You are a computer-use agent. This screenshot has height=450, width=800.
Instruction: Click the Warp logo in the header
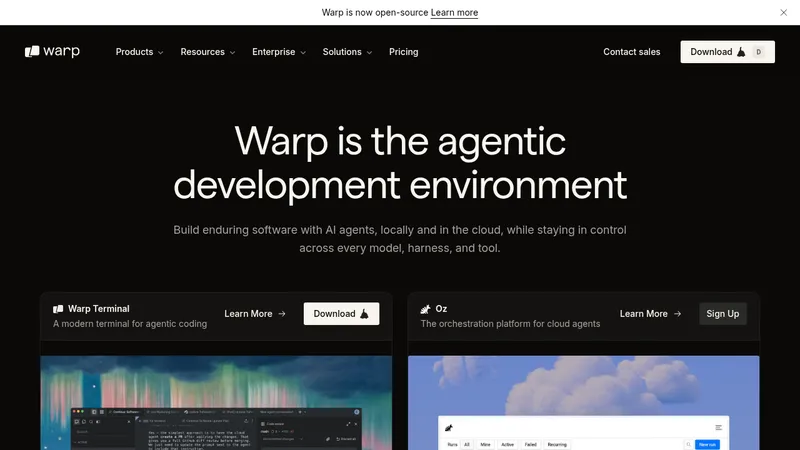pyautogui.click(x=52, y=52)
